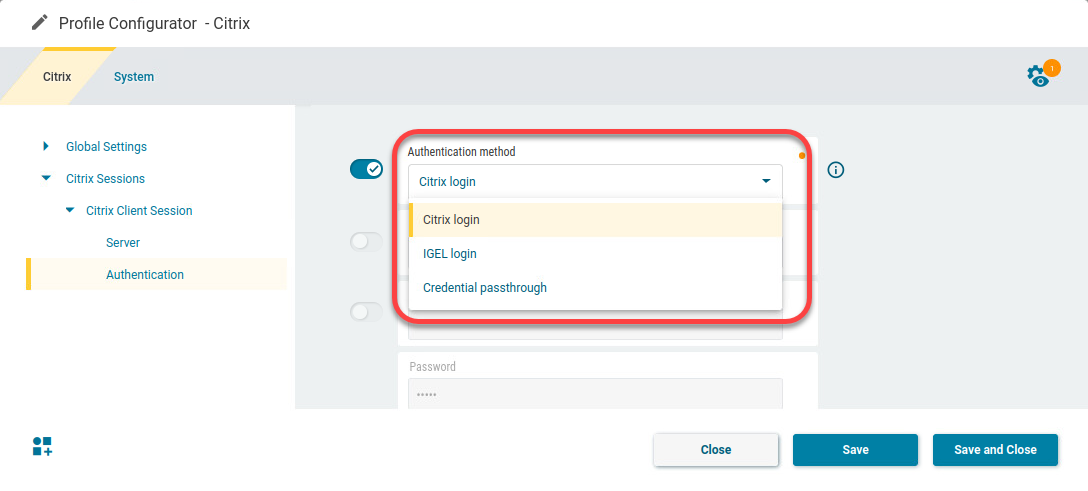
Task: Click the Password input field
Action: tap(595, 394)
